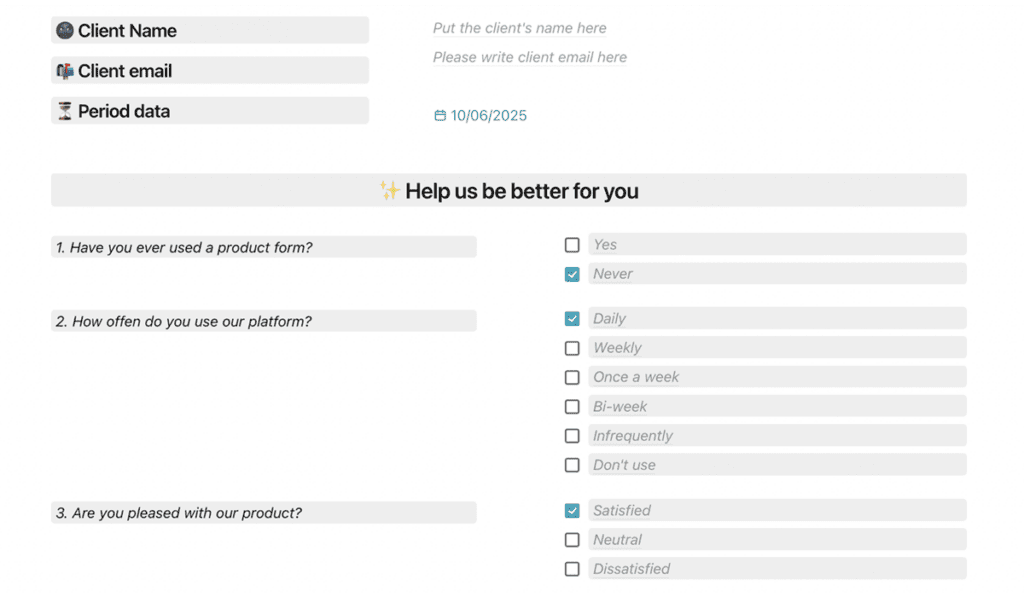
Task: Check the Yes option for question 1
Action: tap(572, 244)
